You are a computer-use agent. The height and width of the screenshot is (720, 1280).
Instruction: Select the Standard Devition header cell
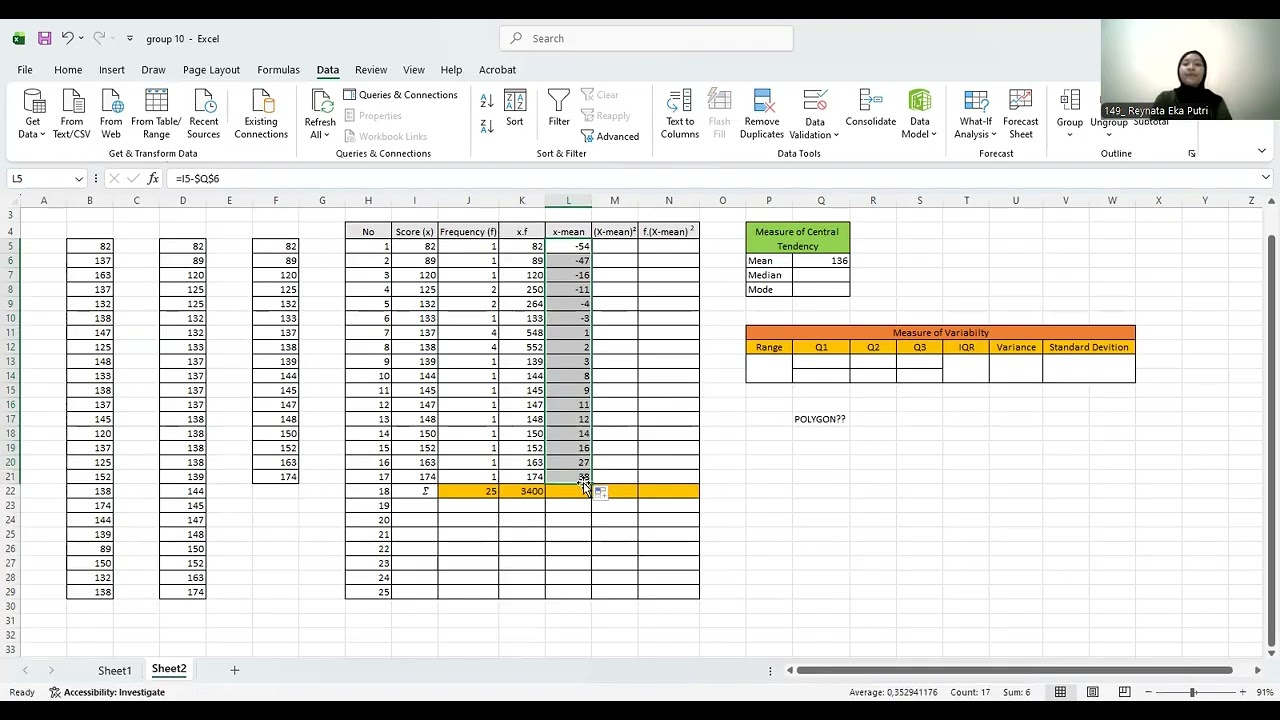1089,347
